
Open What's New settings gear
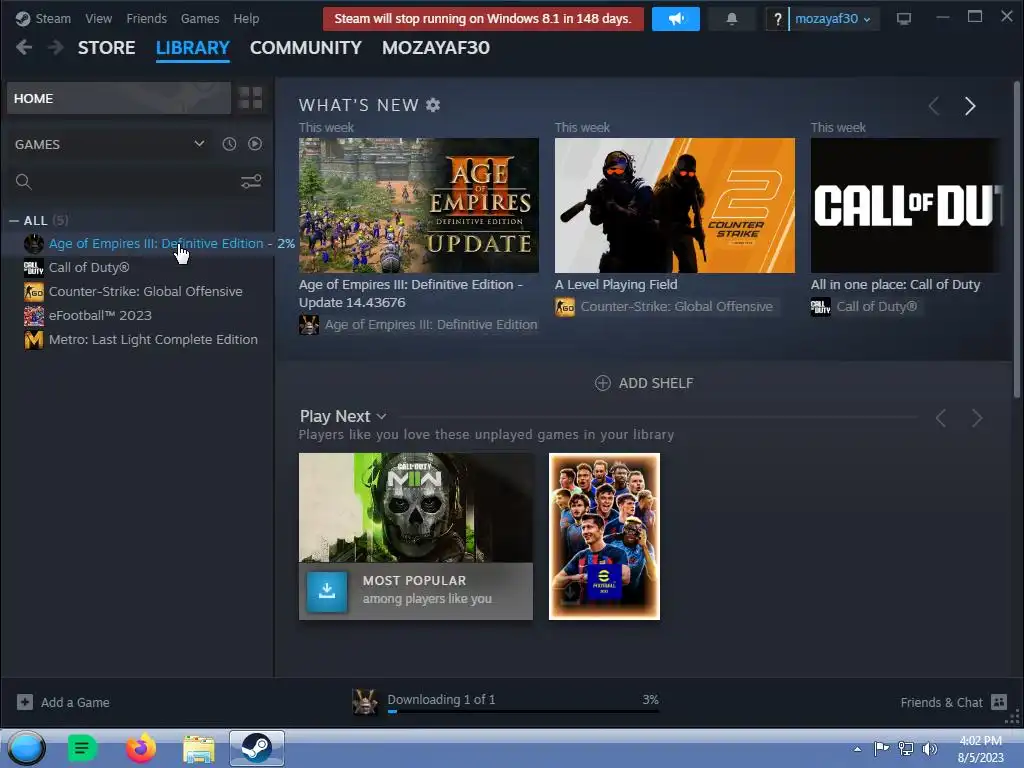433,104
